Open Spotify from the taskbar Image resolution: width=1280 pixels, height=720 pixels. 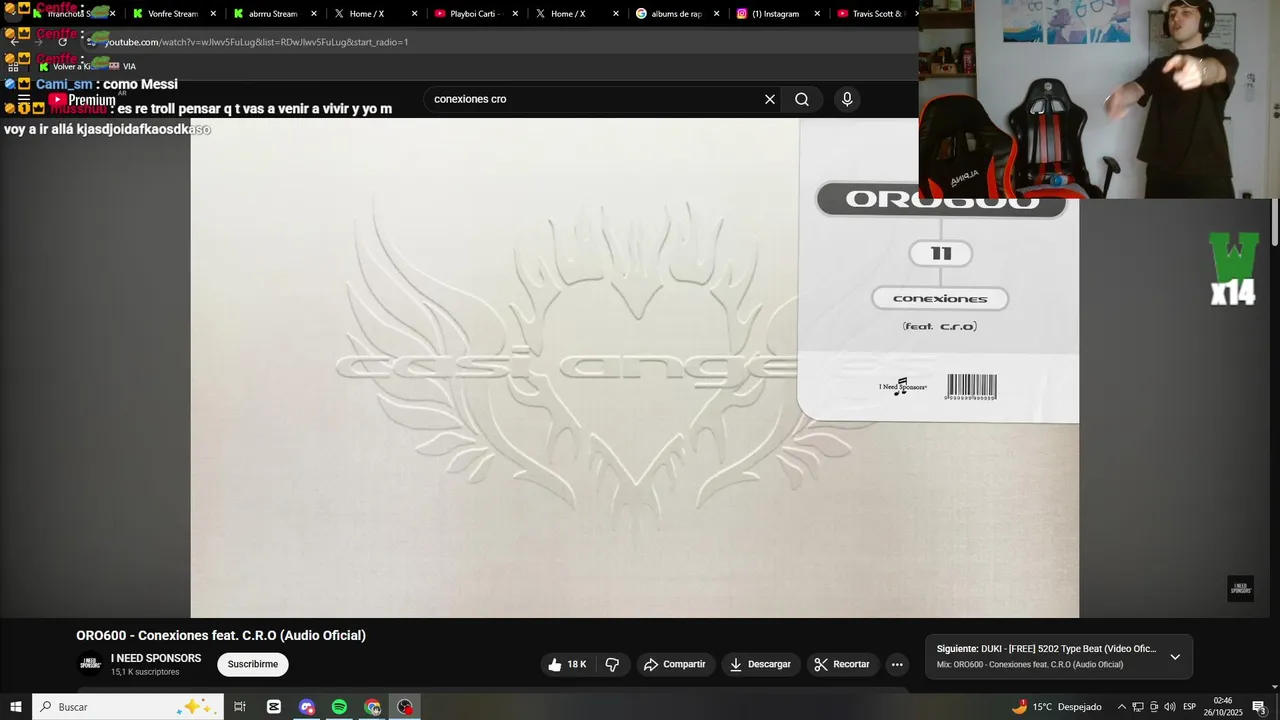(x=339, y=707)
